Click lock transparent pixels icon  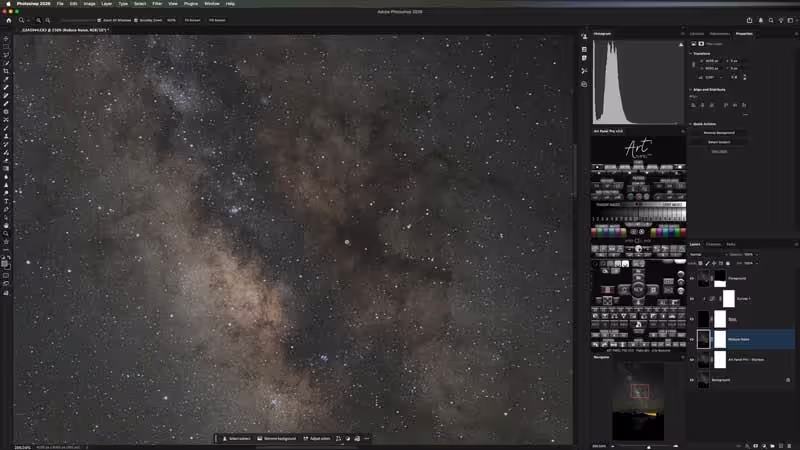click(x=701, y=263)
